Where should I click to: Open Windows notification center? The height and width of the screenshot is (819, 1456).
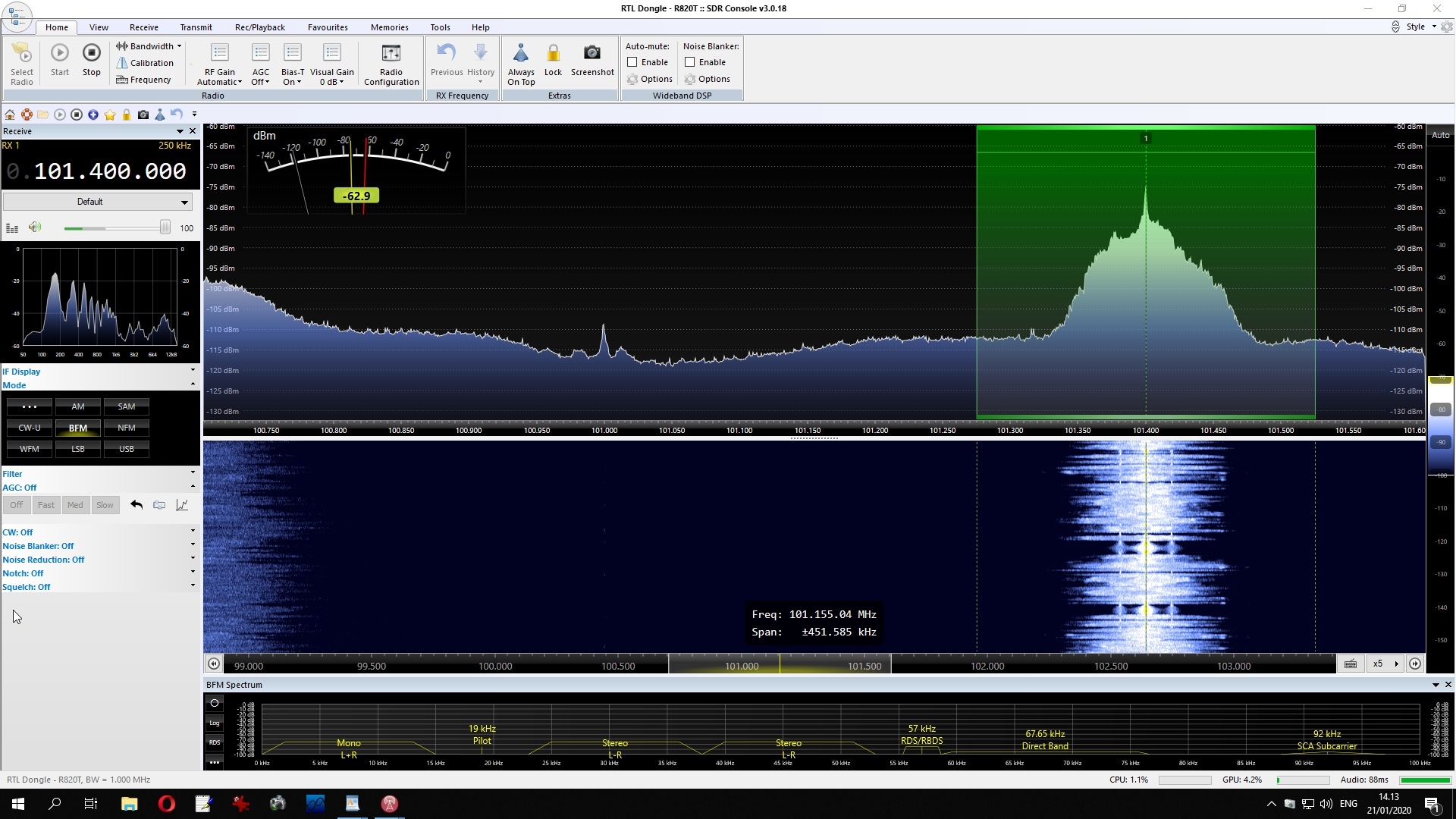(x=1432, y=804)
